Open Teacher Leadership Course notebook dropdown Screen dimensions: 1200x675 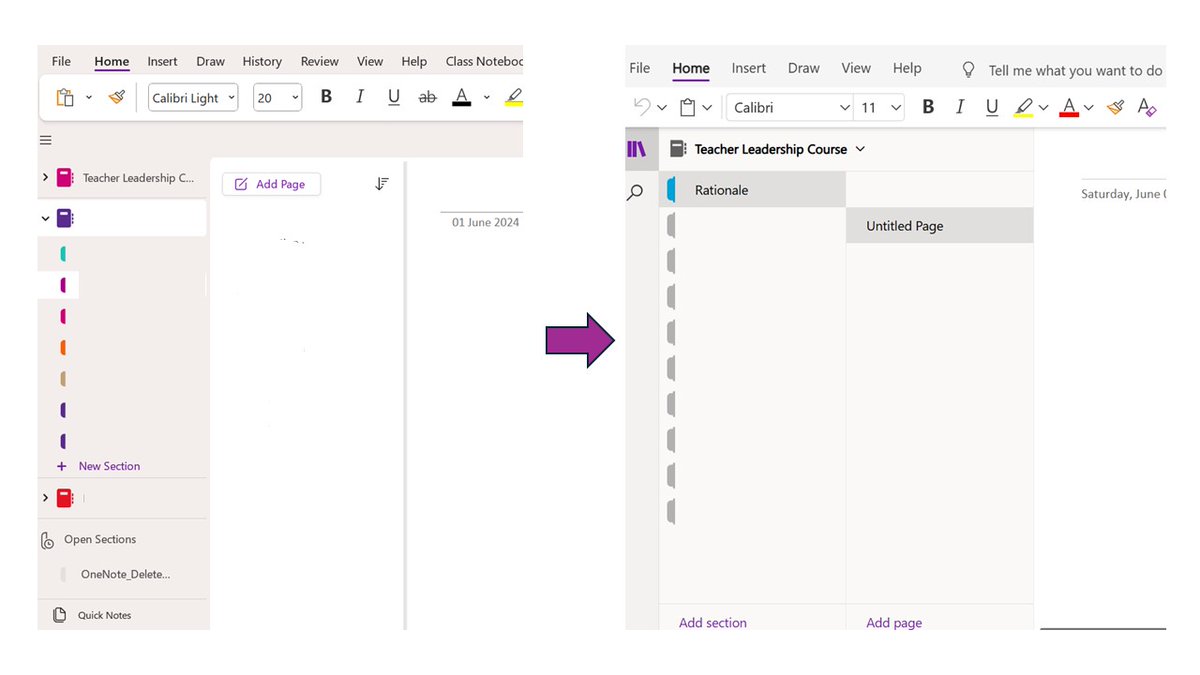(x=861, y=149)
